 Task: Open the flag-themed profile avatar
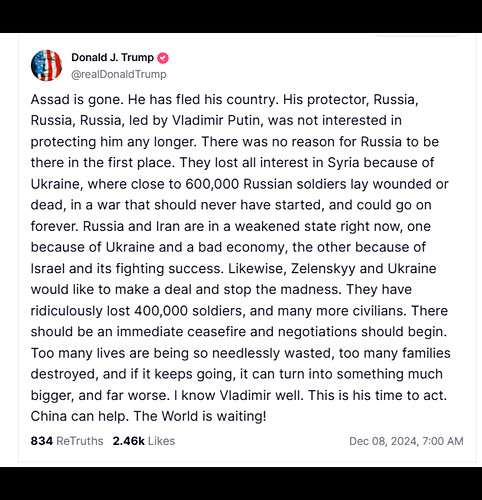46,65
